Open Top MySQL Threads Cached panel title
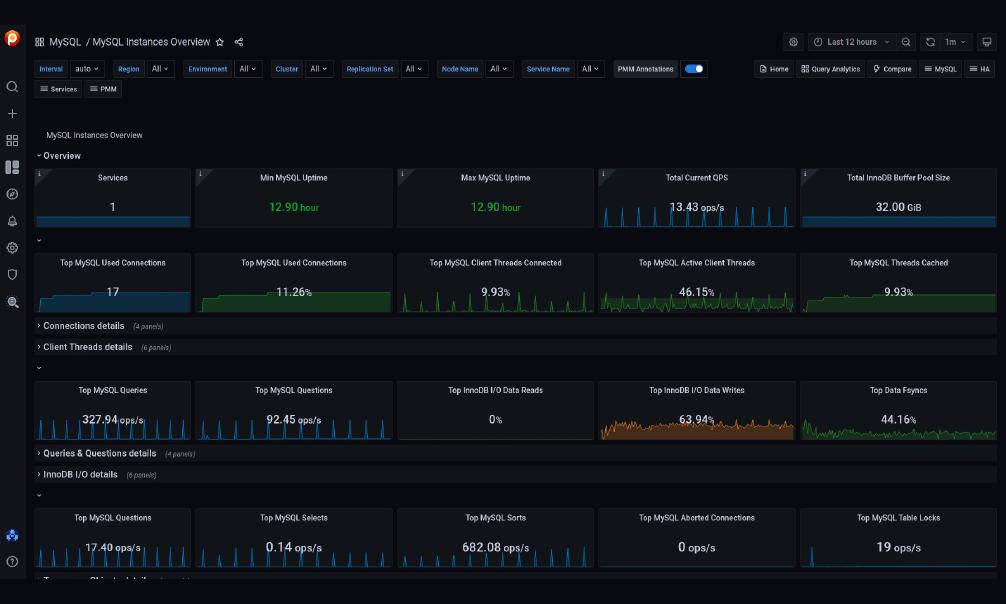This screenshot has height=604, width=1006. tap(898, 263)
